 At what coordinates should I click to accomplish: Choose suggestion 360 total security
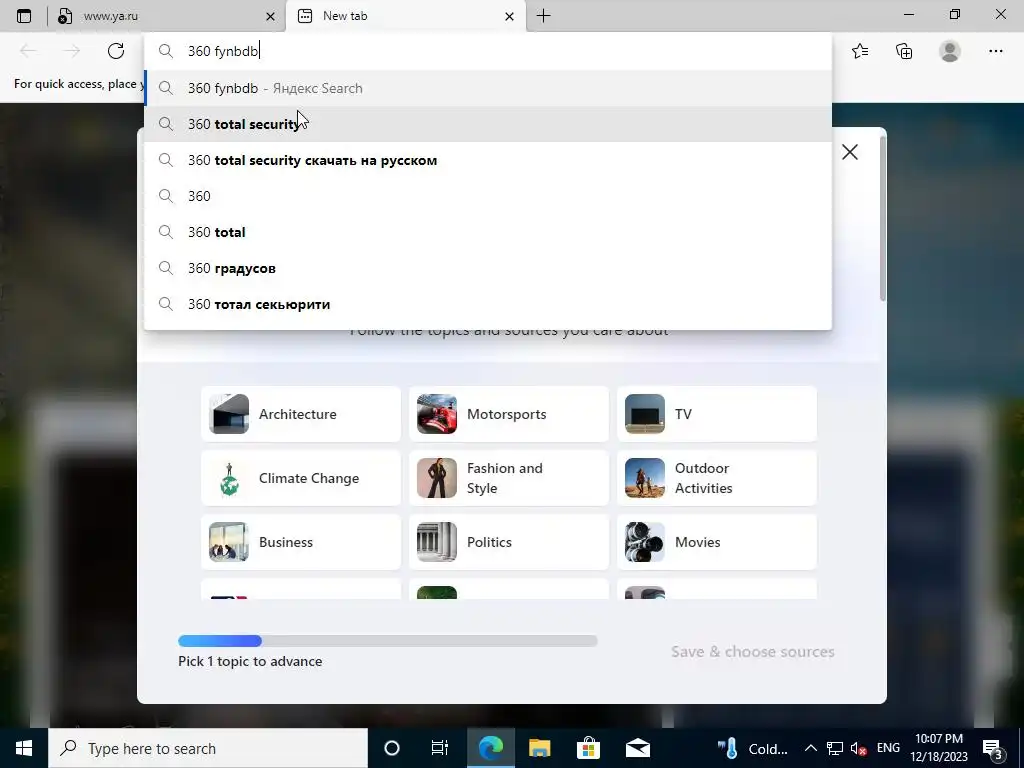[x=488, y=124]
